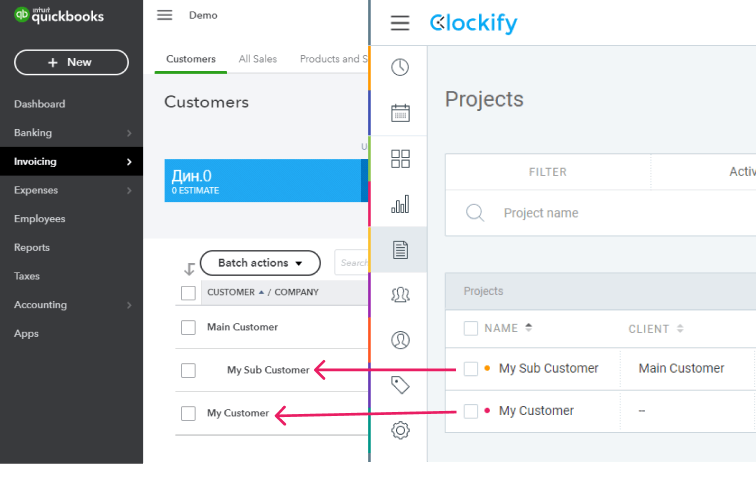
Task: Select all customers with header checkbox
Action: [x=188, y=293]
